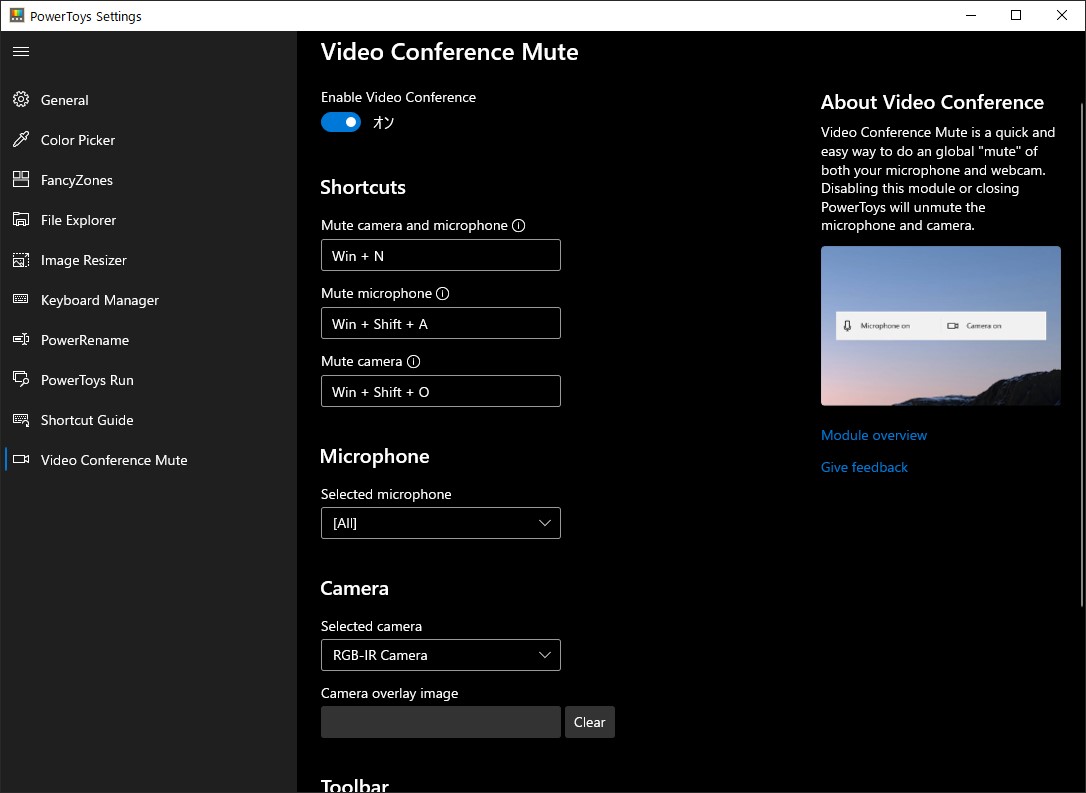This screenshot has height=793, width=1086.
Task: Open the hamburger navigation menu
Action: (21, 51)
